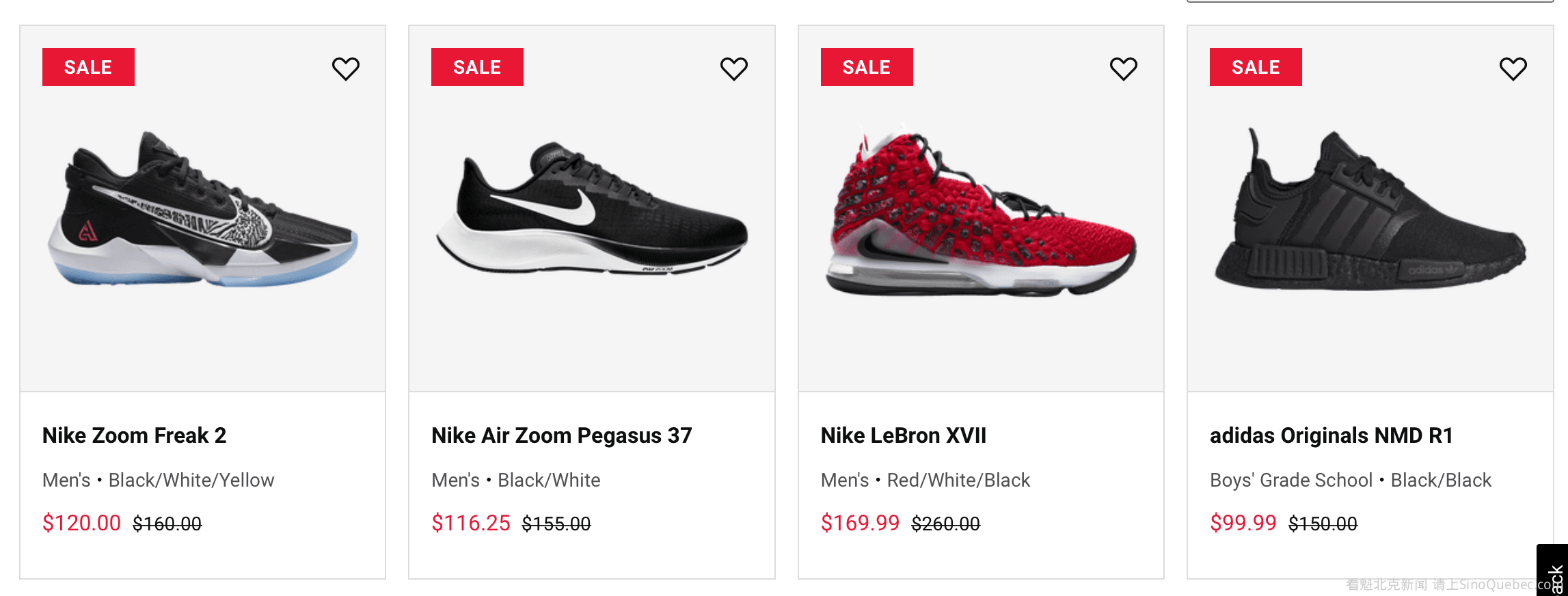Click the $169.99 LeBron sale price

[x=860, y=523]
